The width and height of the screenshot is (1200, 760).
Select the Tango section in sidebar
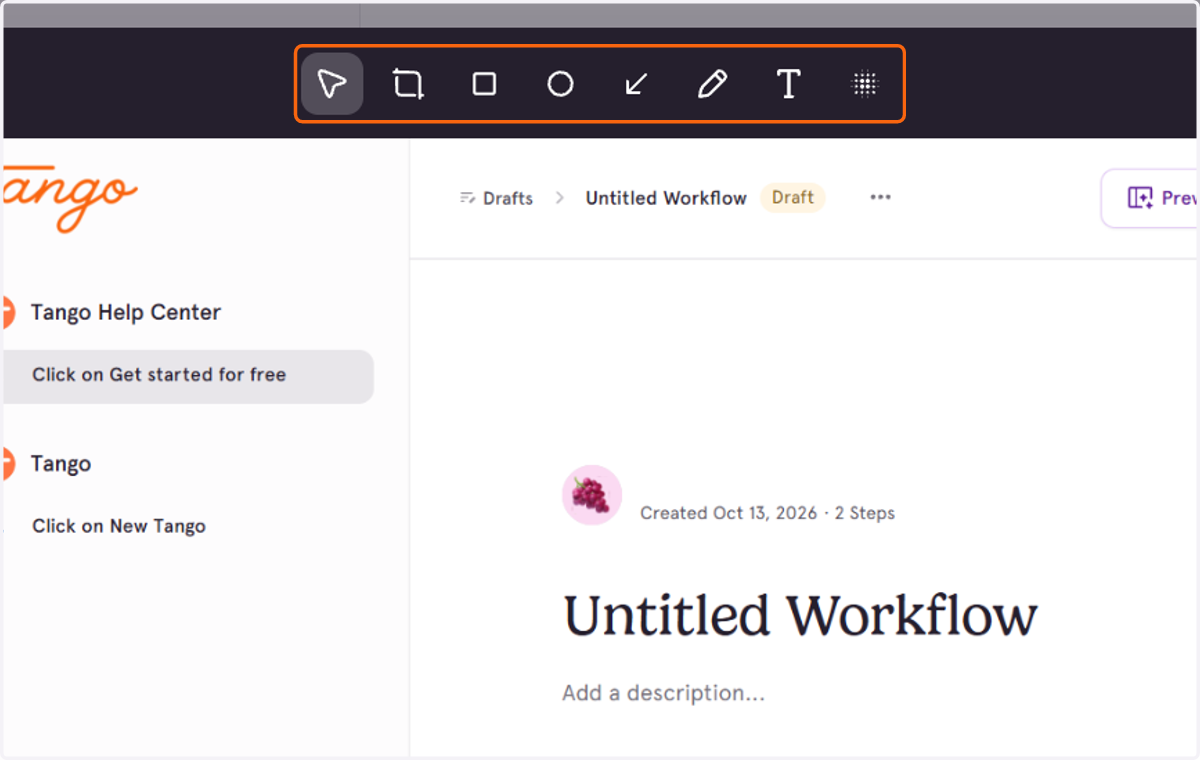pos(61,464)
